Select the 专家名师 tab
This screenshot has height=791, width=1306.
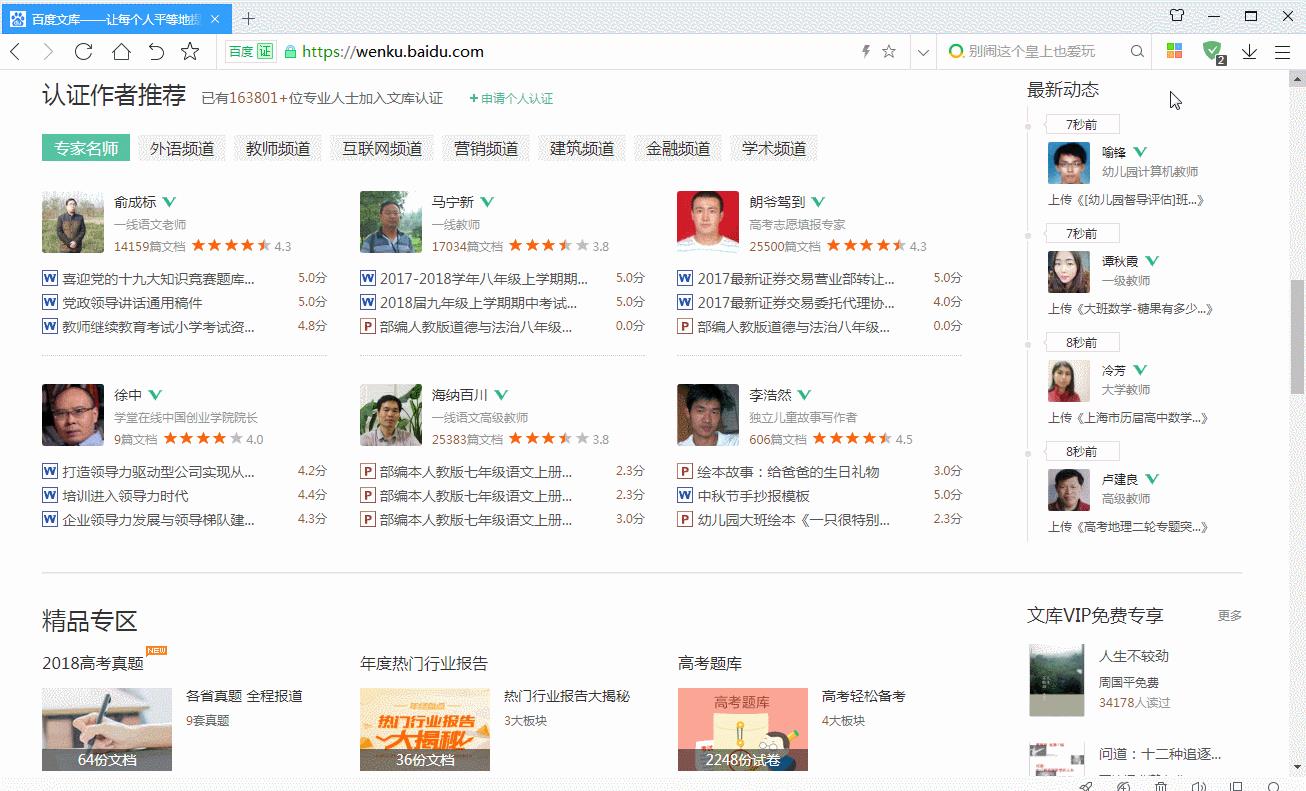pos(86,149)
